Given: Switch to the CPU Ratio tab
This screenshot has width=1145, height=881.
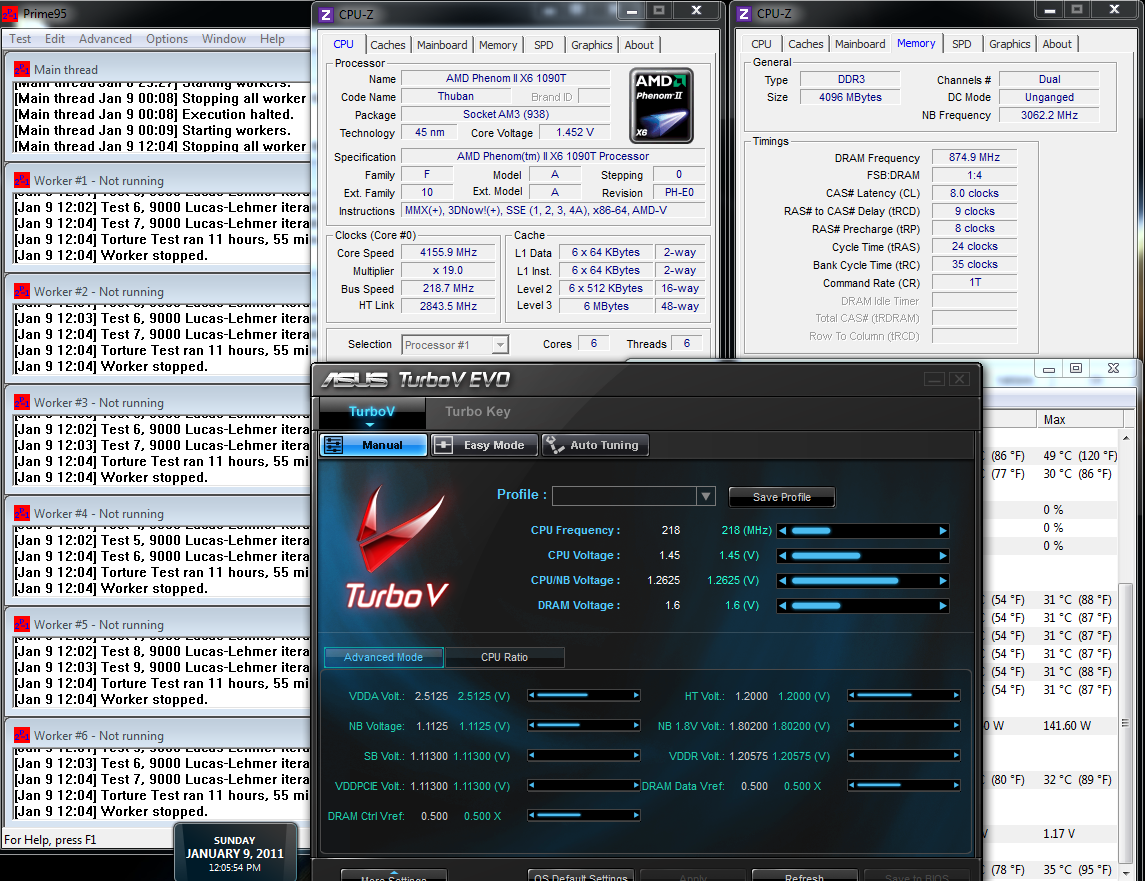Looking at the screenshot, I should click(x=504, y=657).
